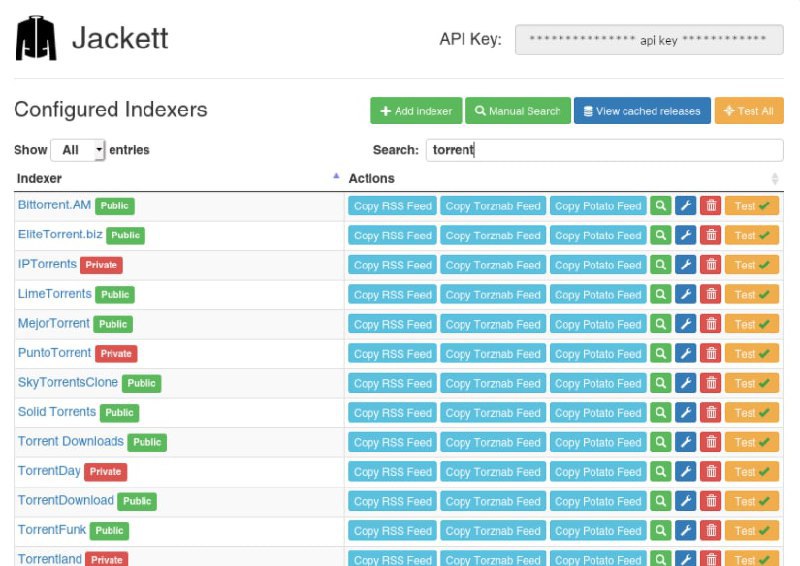The width and height of the screenshot is (800, 566).
Task: Copy Potato Feed for Solid Torrents
Action: [x=598, y=412]
